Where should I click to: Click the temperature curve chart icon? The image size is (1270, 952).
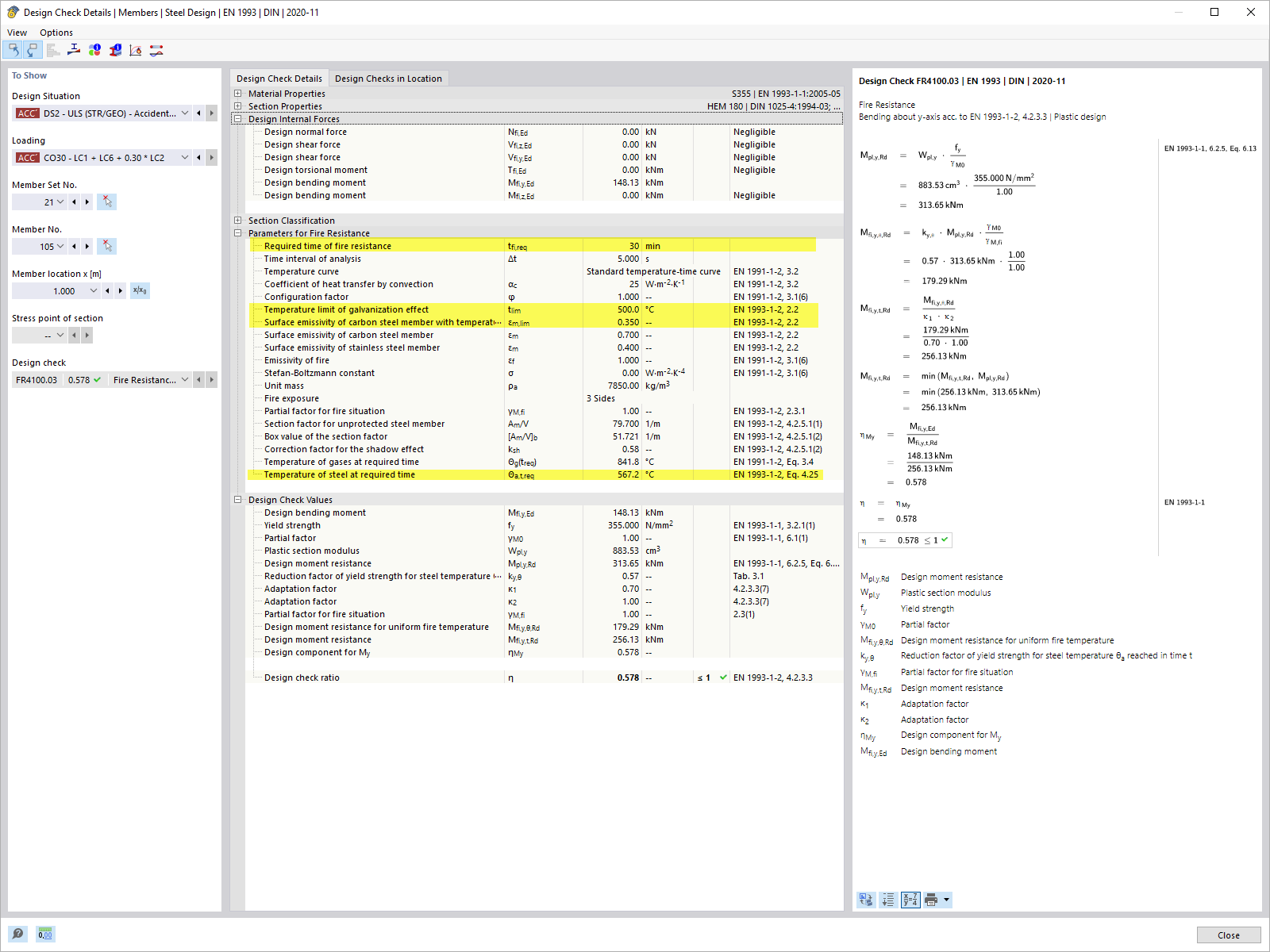[135, 49]
